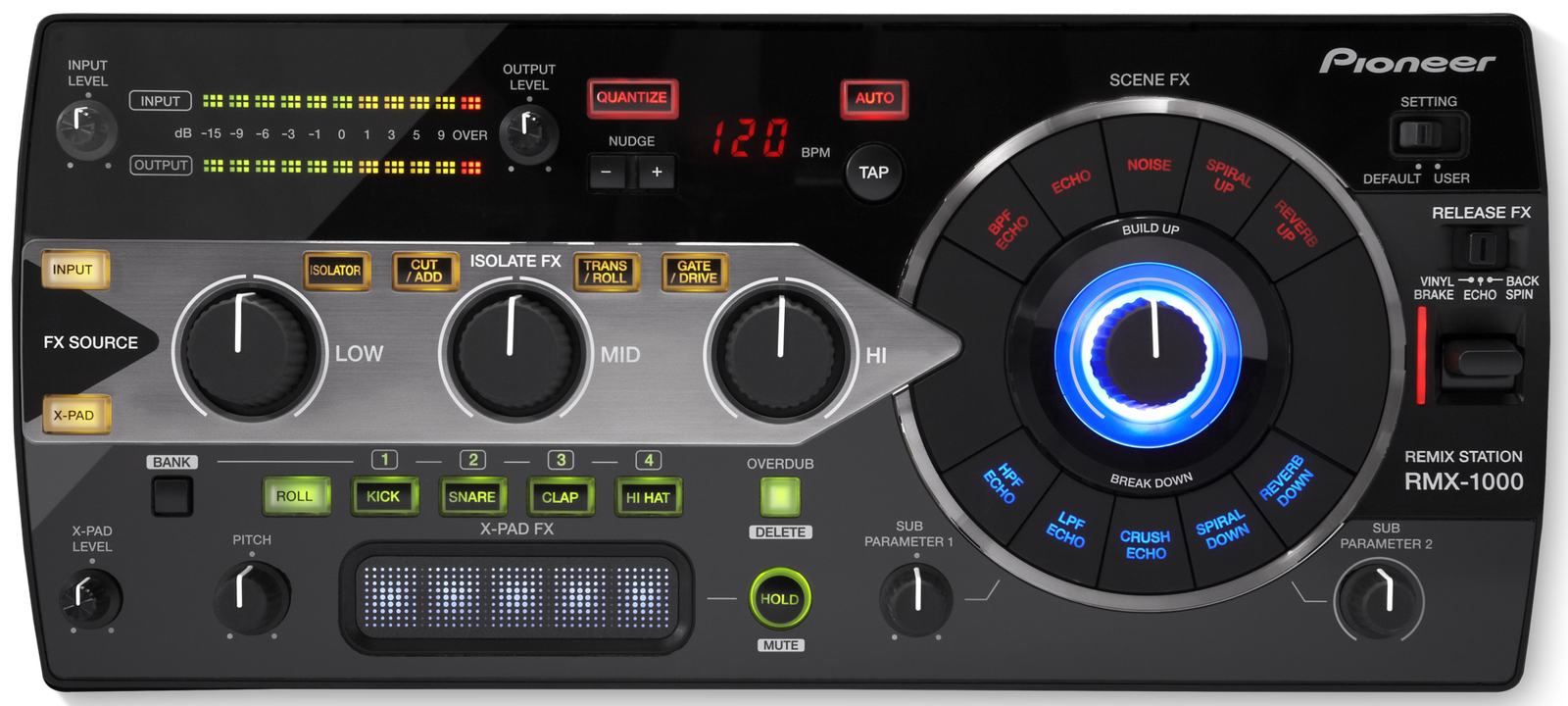Screen dimensions: 1568x706
Task: Select the LPF ECHO break down effect
Action: 1067,529
